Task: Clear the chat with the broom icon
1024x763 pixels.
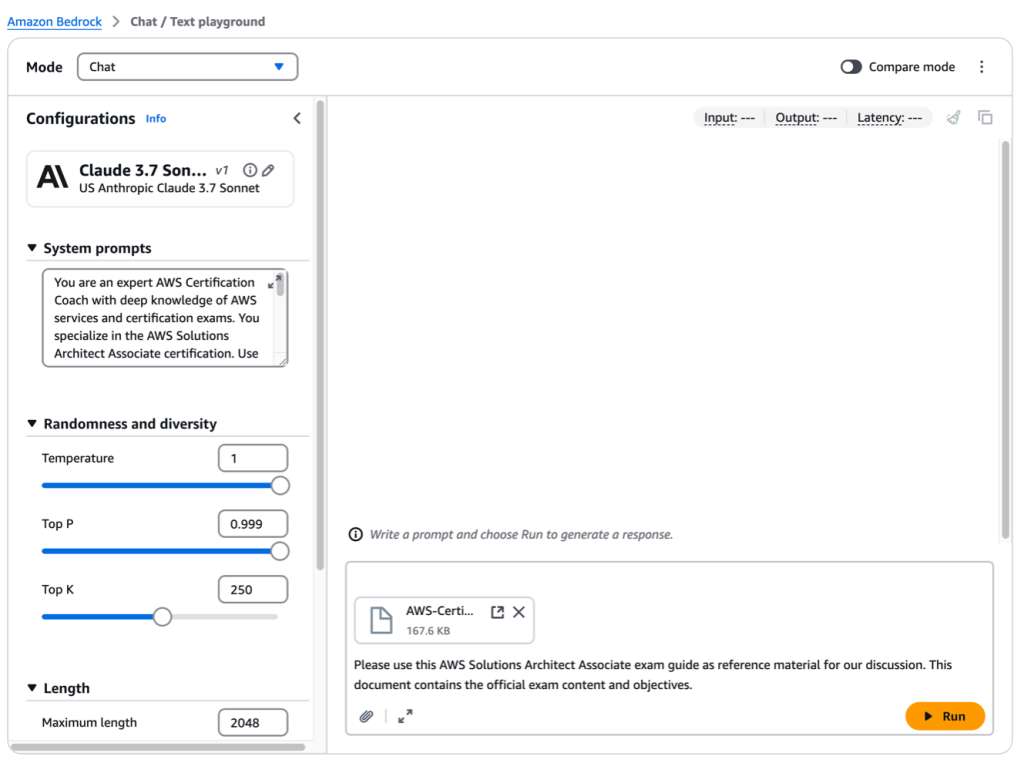Action: coord(953,118)
